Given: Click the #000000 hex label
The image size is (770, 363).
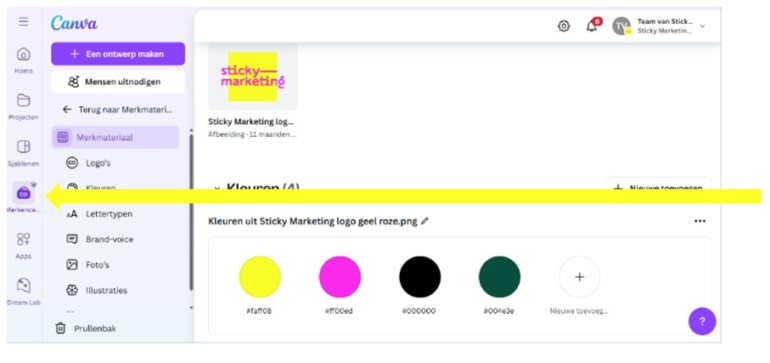Looking at the screenshot, I should point(419,311).
